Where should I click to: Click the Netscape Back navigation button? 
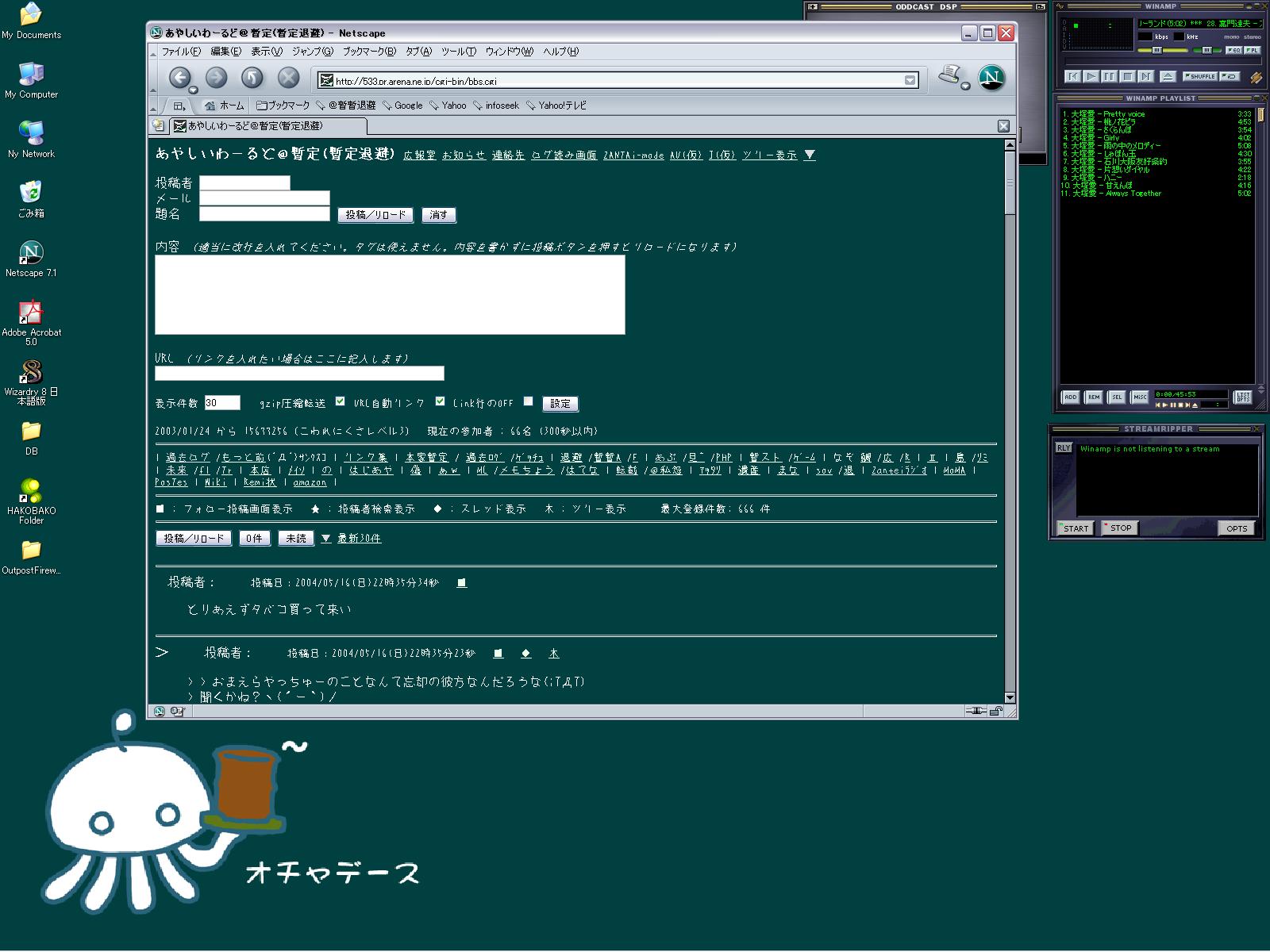click(180, 78)
